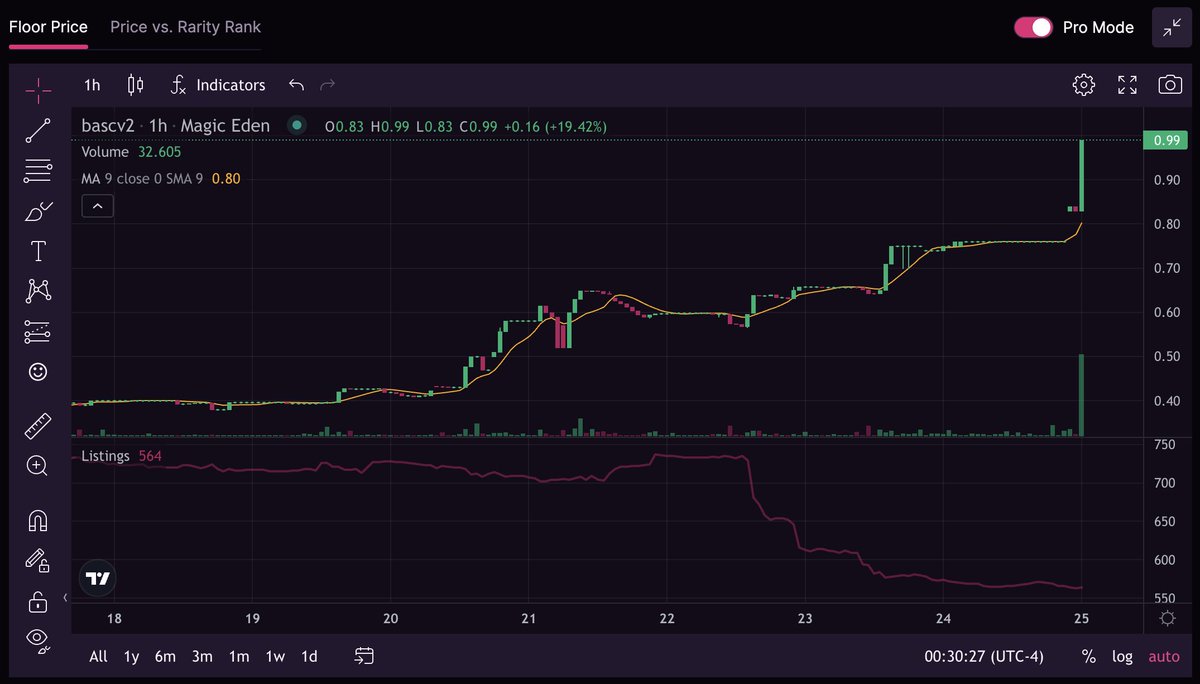Select the trend line drawing tool
1200x684 pixels.
pyautogui.click(x=38, y=130)
